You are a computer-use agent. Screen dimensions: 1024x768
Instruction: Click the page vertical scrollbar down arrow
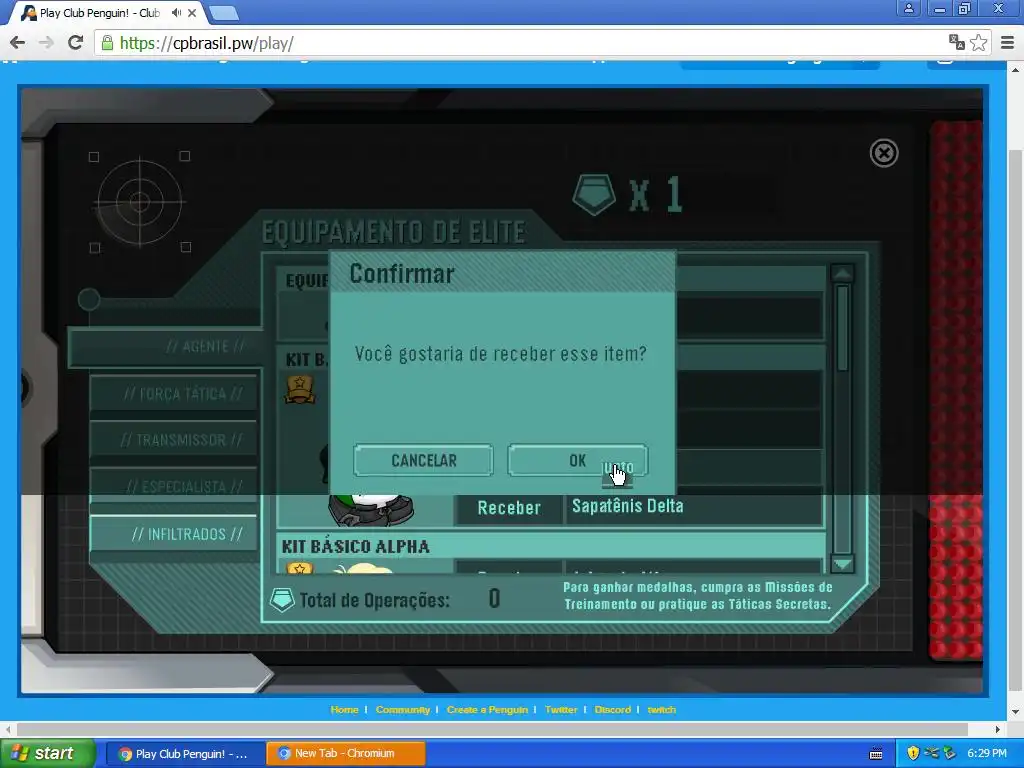tap(1016, 712)
